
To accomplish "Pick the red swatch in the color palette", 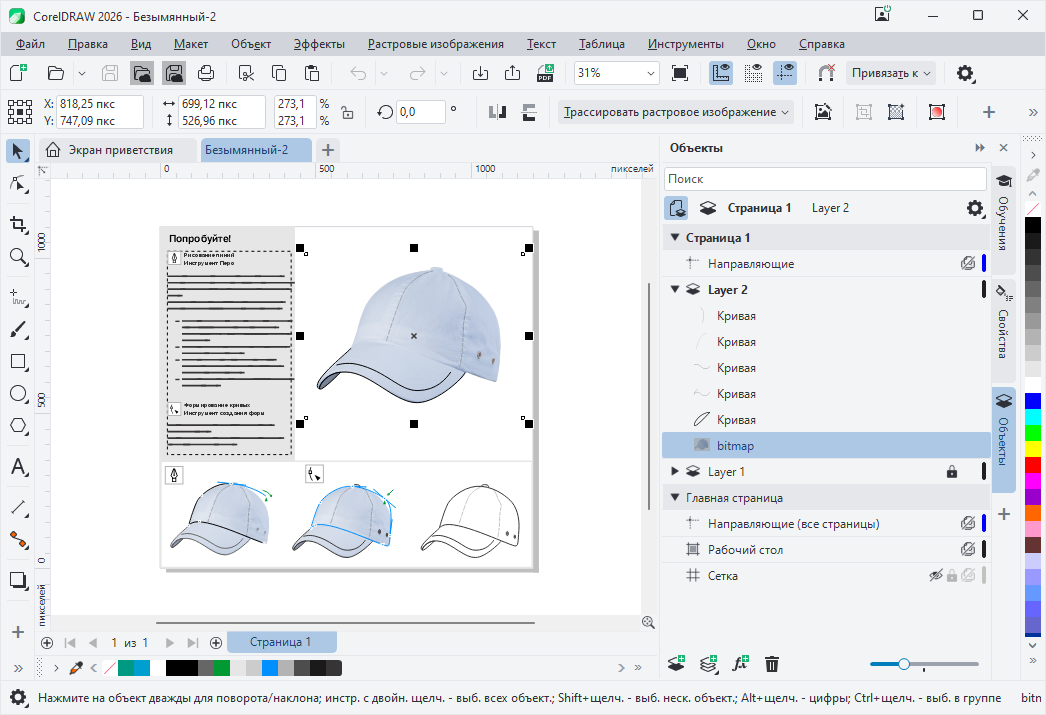I will (1033, 465).
